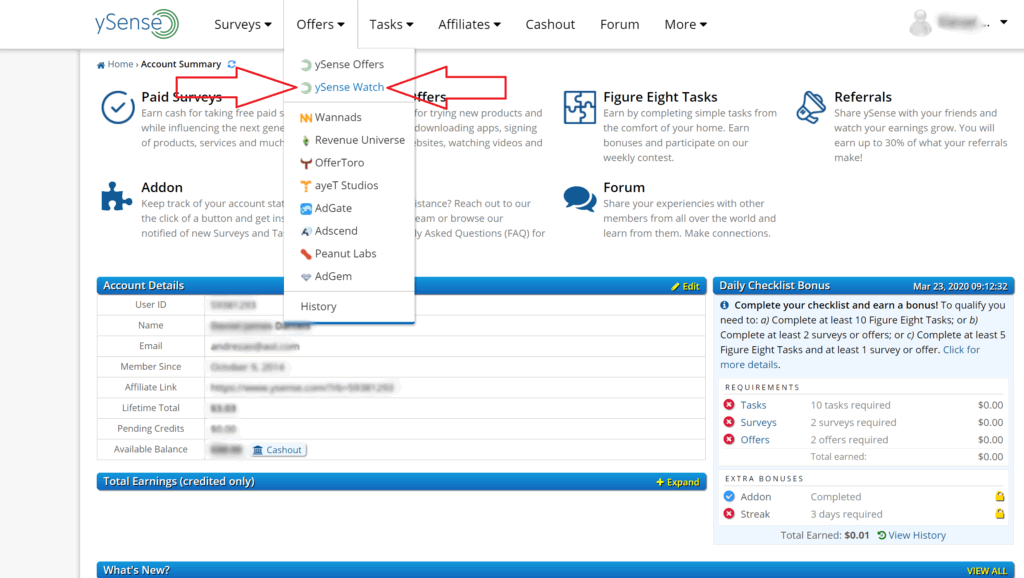Click the OfferToro logo icon
This screenshot has width=1024, height=578.
[x=306, y=163]
